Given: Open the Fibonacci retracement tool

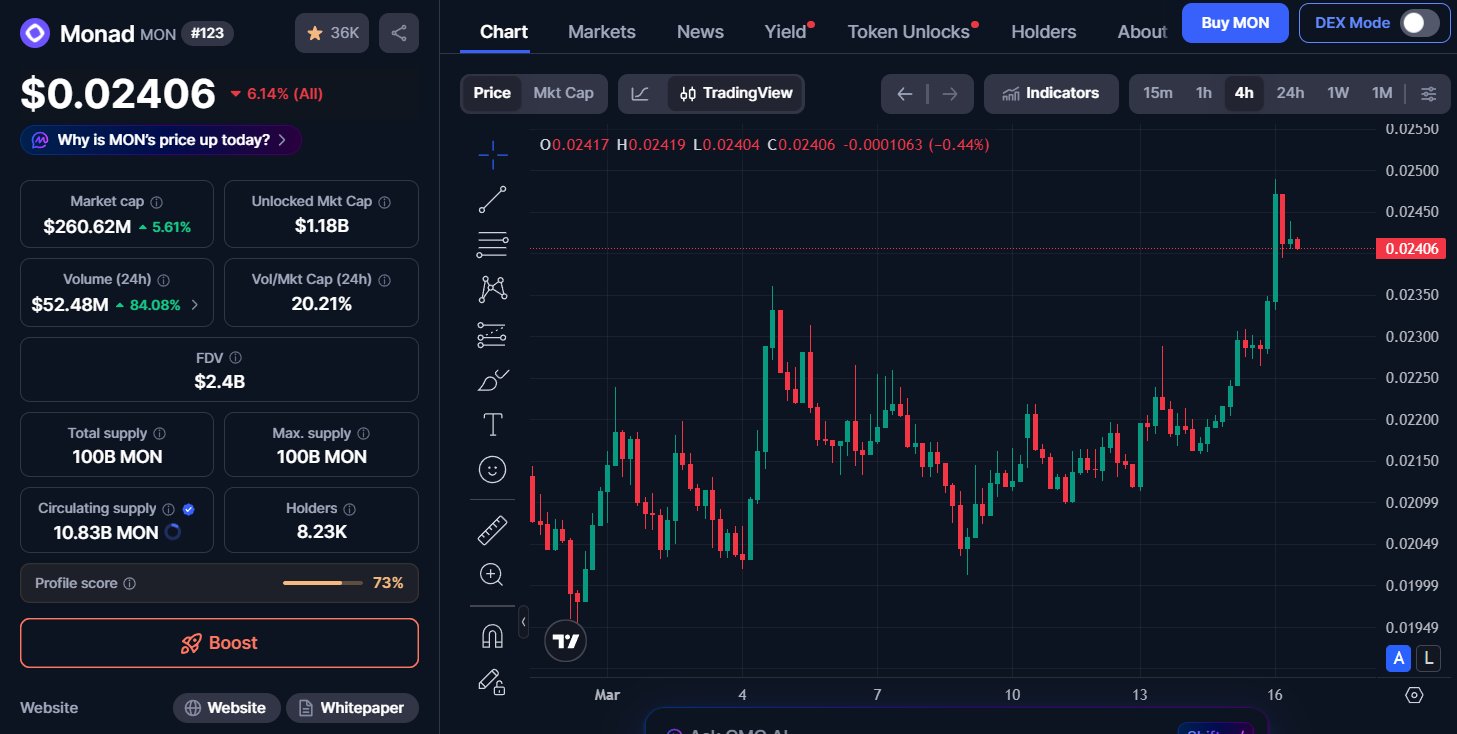Looking at the screenshot, I should [492, 244].
